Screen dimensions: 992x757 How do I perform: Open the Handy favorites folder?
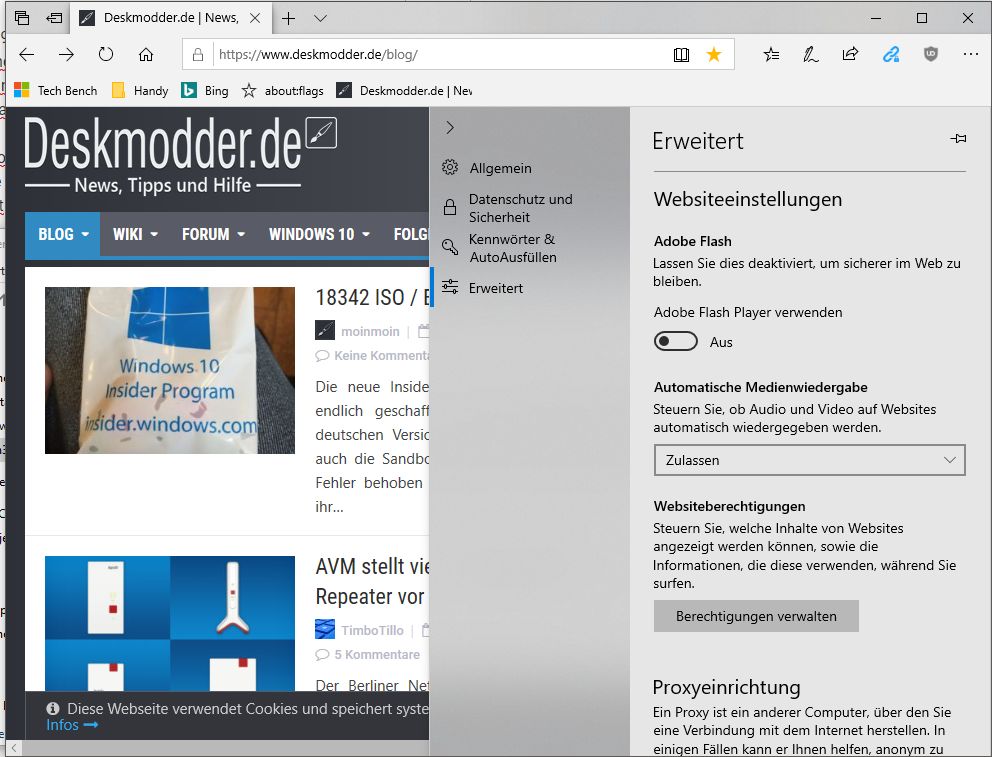(140, 90)
